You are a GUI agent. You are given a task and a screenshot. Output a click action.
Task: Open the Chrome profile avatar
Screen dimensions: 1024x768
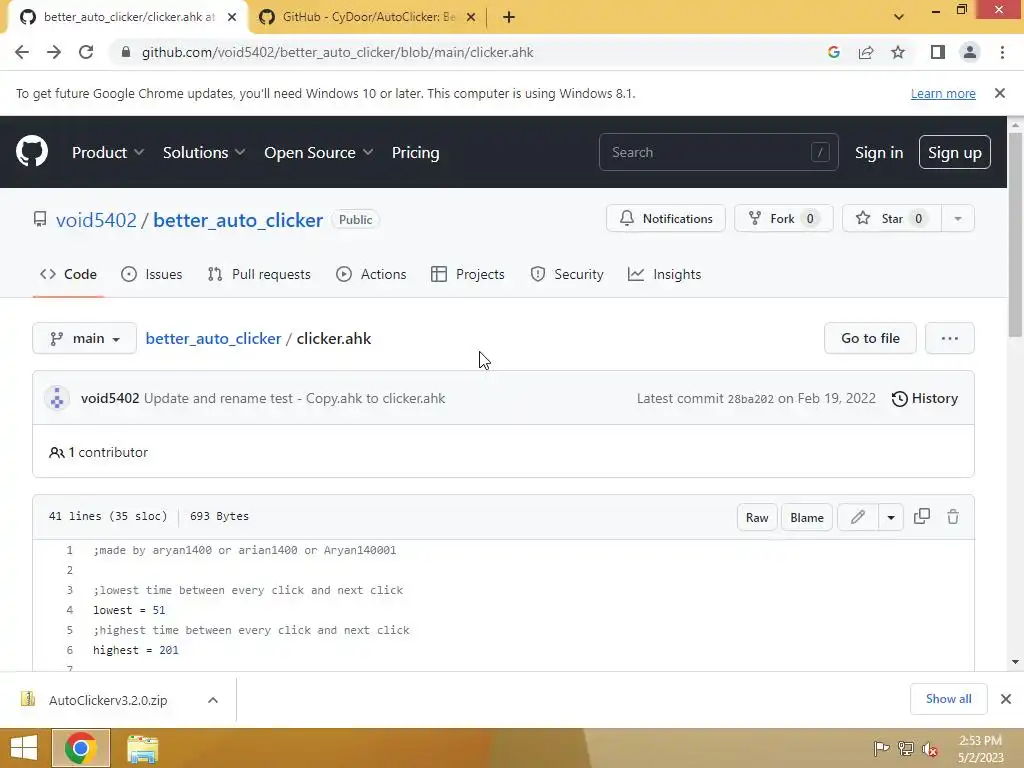[970, 52]
